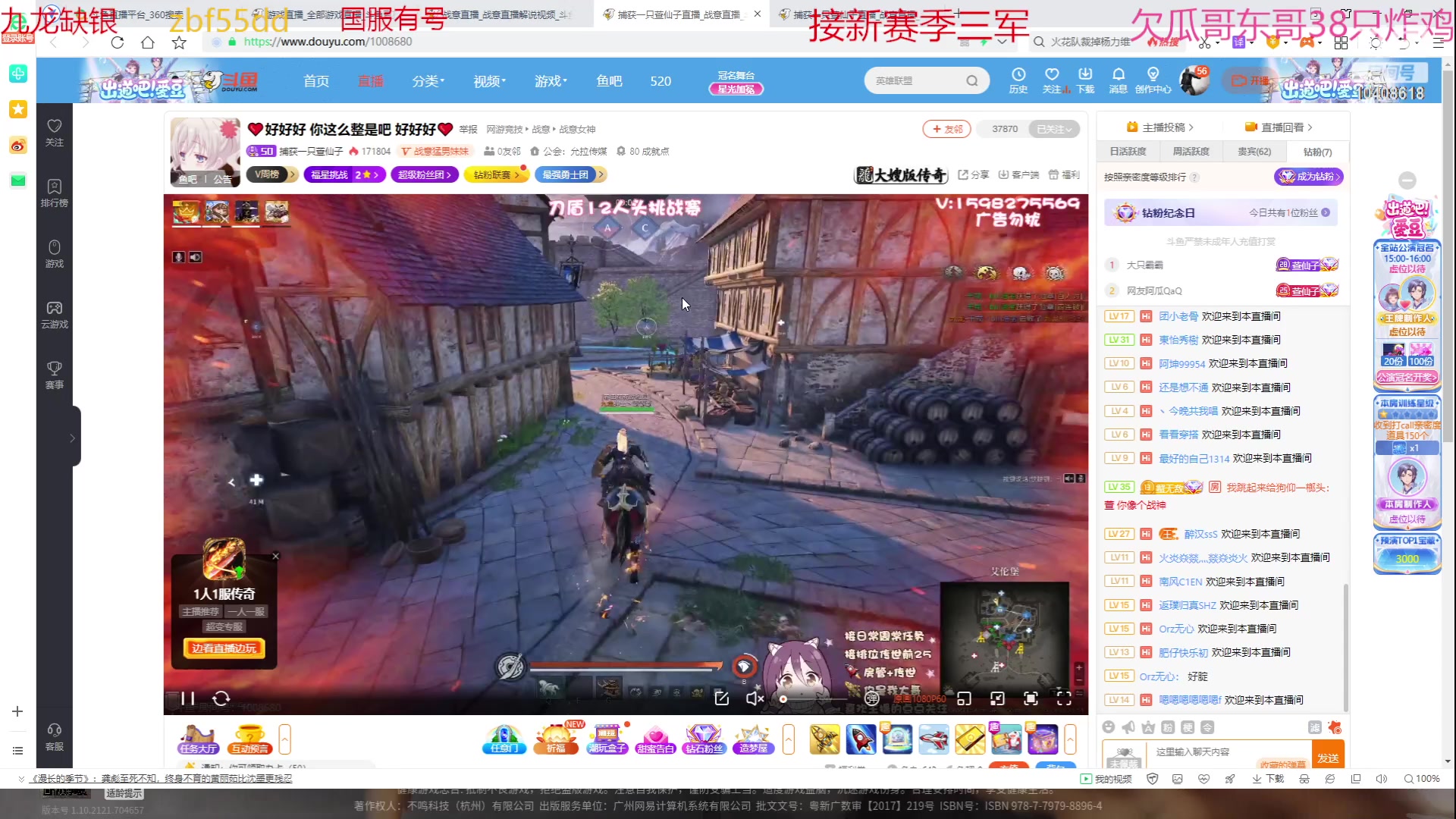Open the 任意门 gift icon
This screenshot has width=1456, height=819.
pos(503,739)
